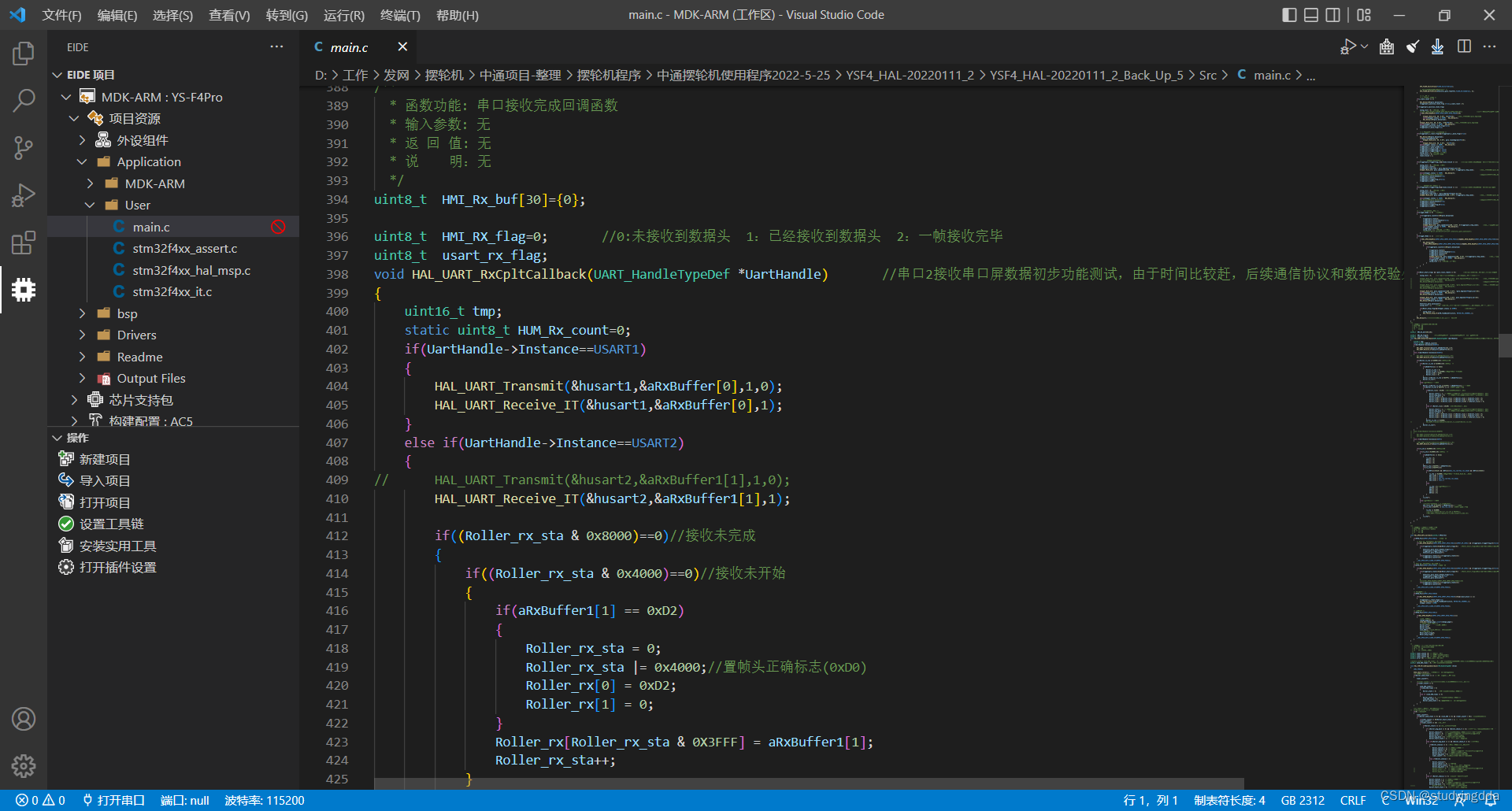Open the Search view in activity bar
The width and height of the screenshot is (1512, 811).
click(x=24, y=101)
